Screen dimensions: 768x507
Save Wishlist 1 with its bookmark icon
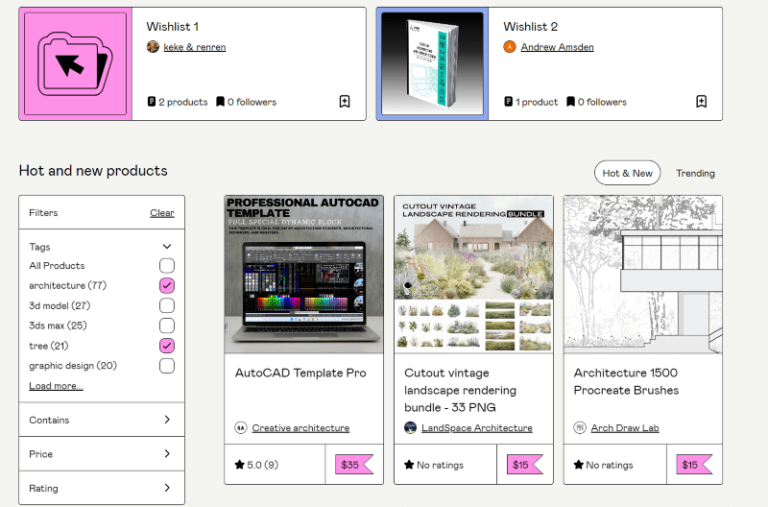click(344, 101)
